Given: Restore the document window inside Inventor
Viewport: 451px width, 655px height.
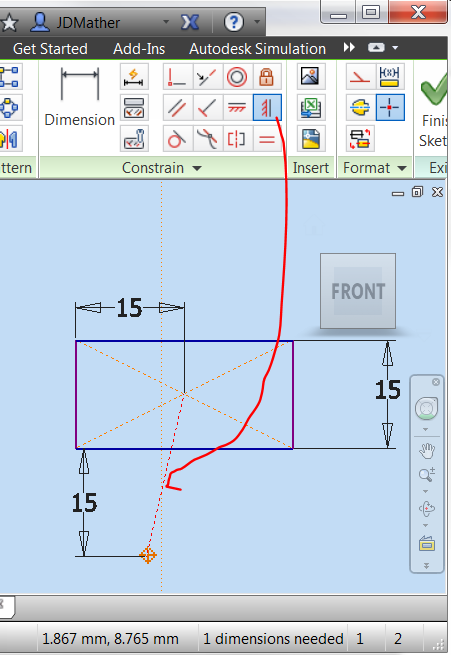Looking at the screenshot, I should pos(417,192).
